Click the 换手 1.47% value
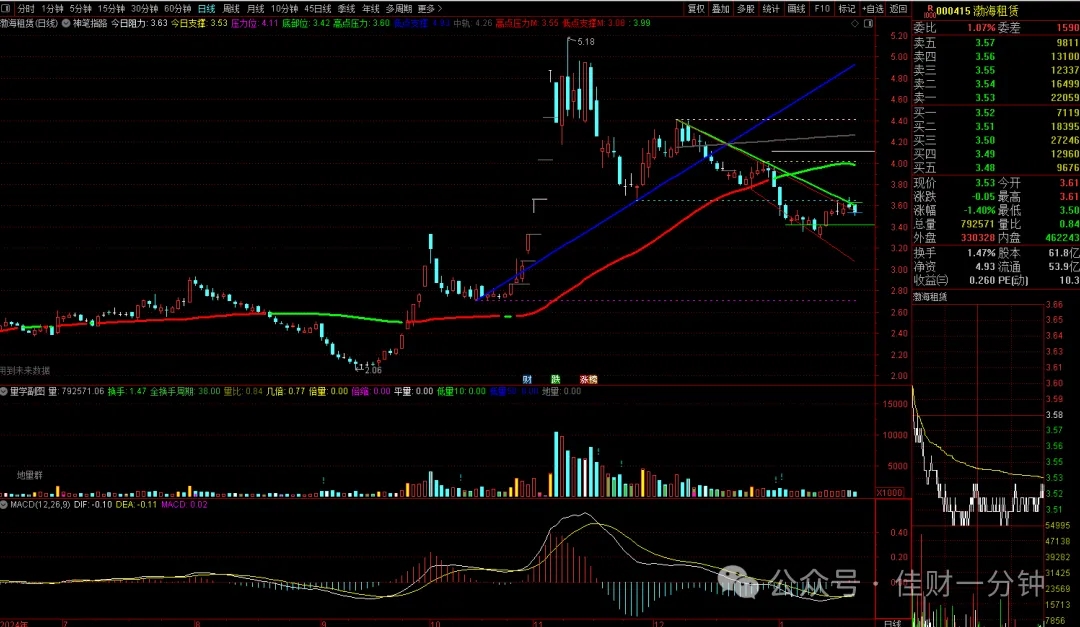Viewport: 1080px width, 627px height. point(982,253)
